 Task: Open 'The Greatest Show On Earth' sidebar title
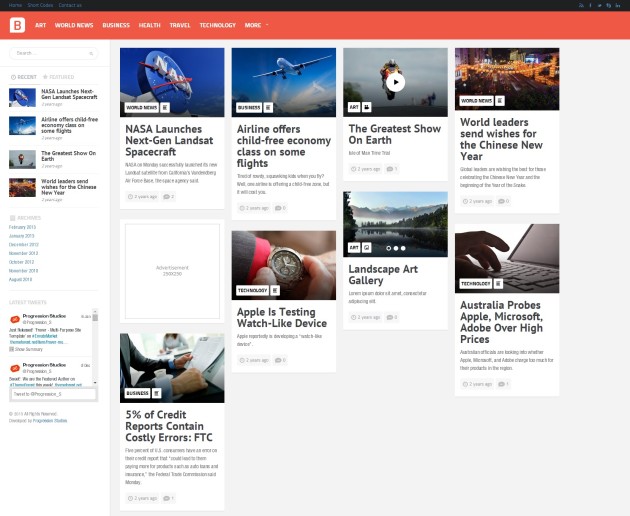pos(69,156)
